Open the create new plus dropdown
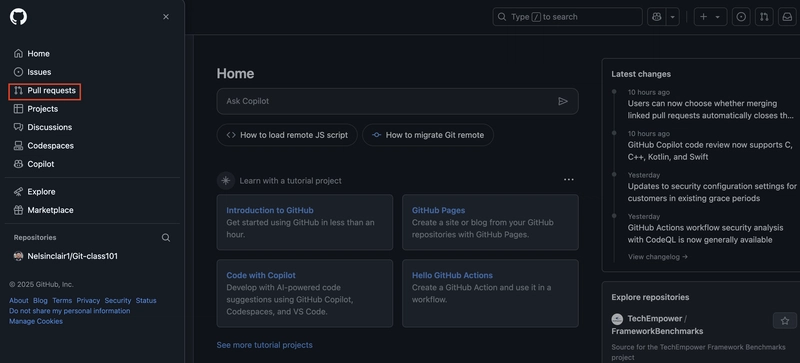This screenshot has width=800, height=363. (x=710, y=17)
